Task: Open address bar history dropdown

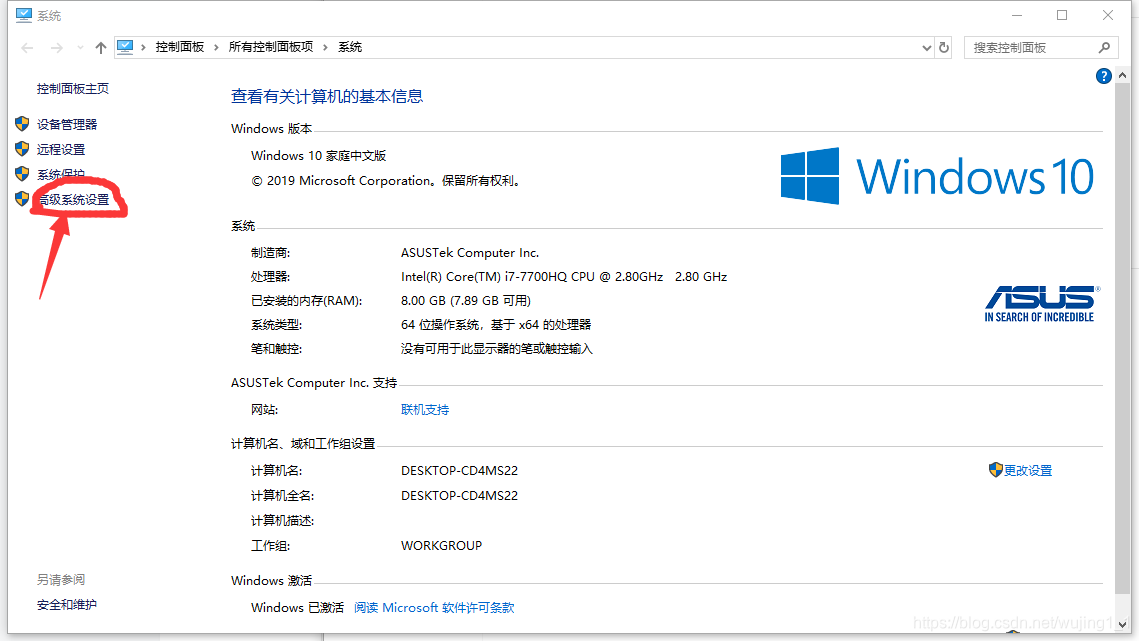Action: (x=926, y=48)
